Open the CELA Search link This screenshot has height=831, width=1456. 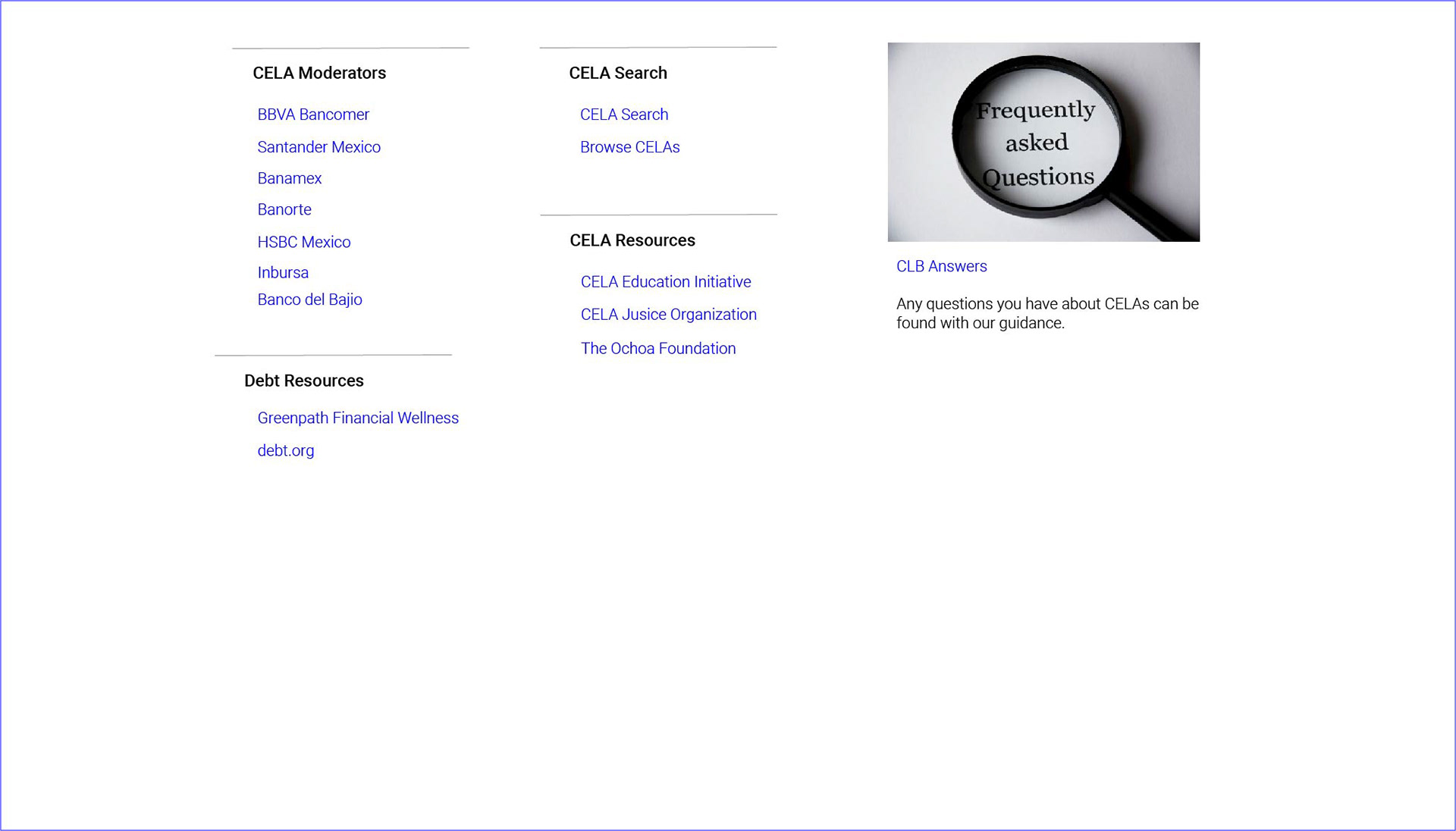624,114
